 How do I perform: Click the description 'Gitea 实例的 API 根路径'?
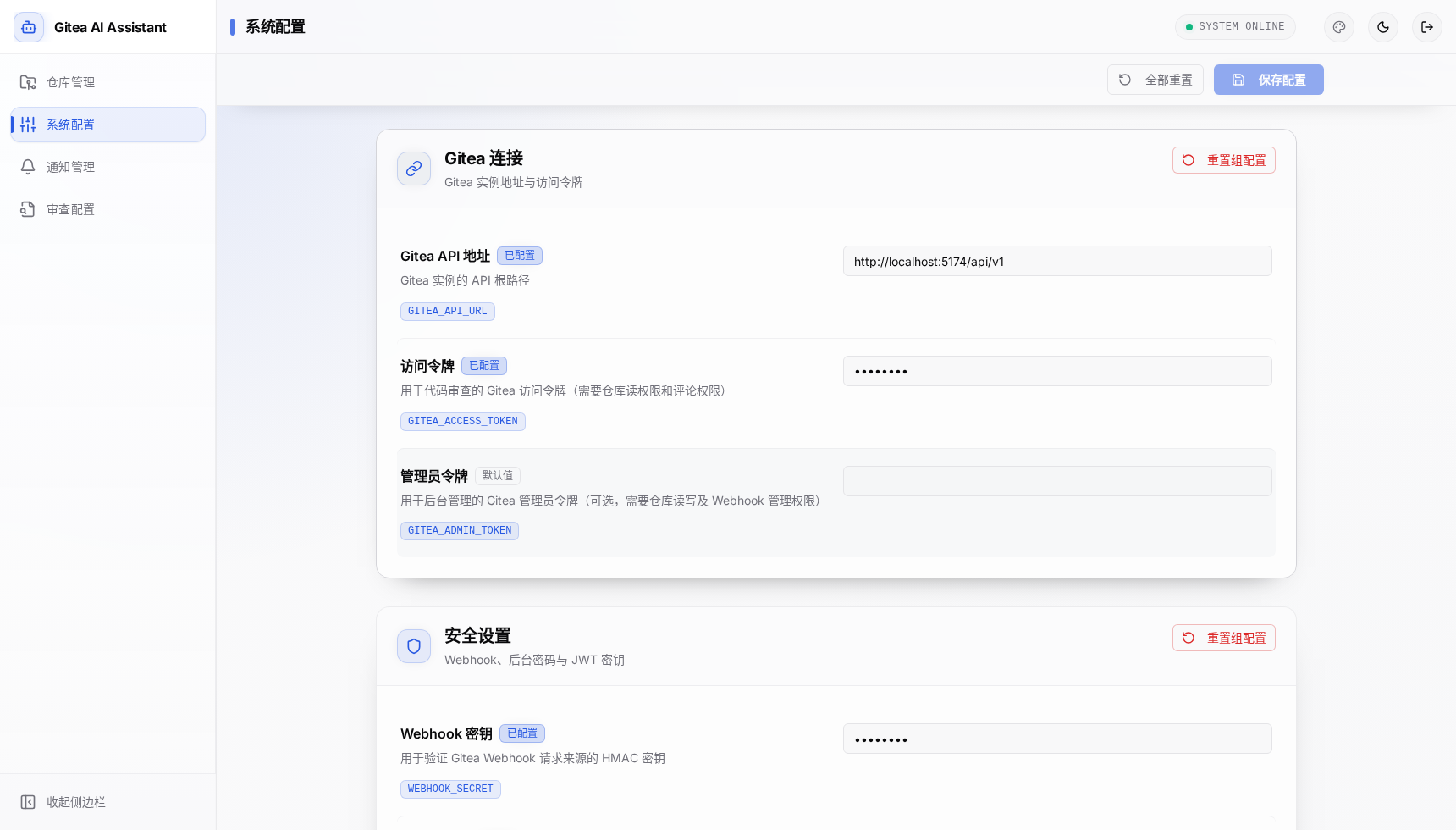point(466,280)
